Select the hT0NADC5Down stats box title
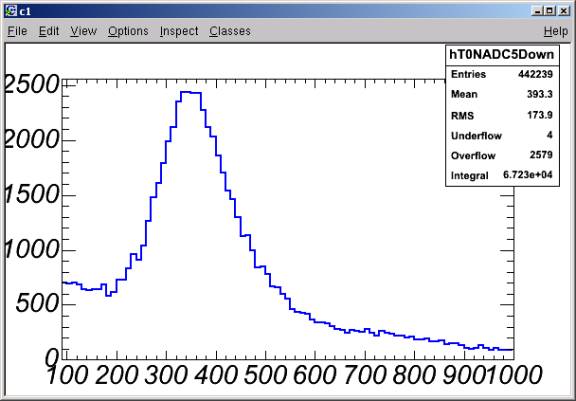The width and height of the screenshot is (576, 401). point(502,54)
